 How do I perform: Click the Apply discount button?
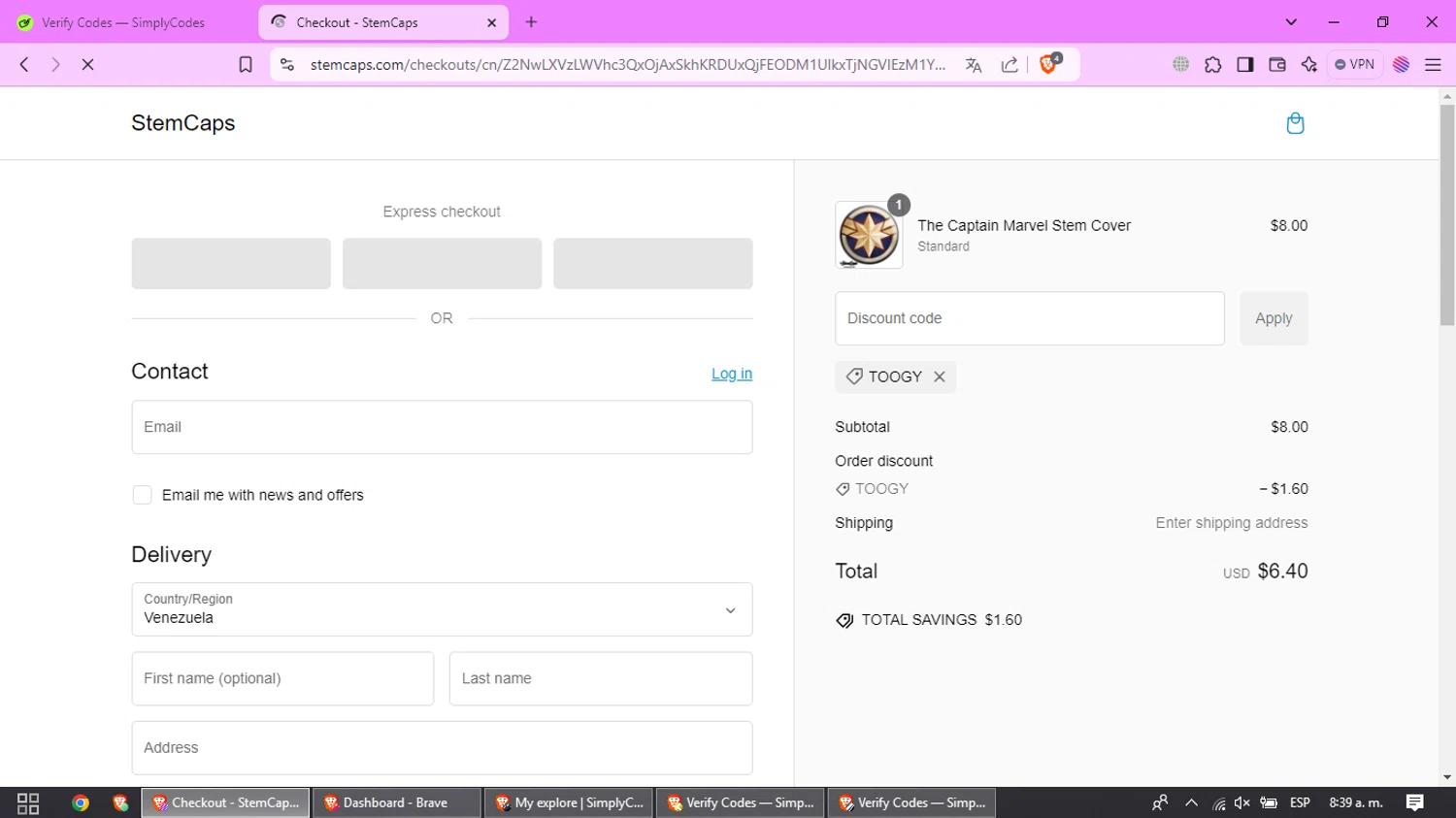(x=1274, y=318)
